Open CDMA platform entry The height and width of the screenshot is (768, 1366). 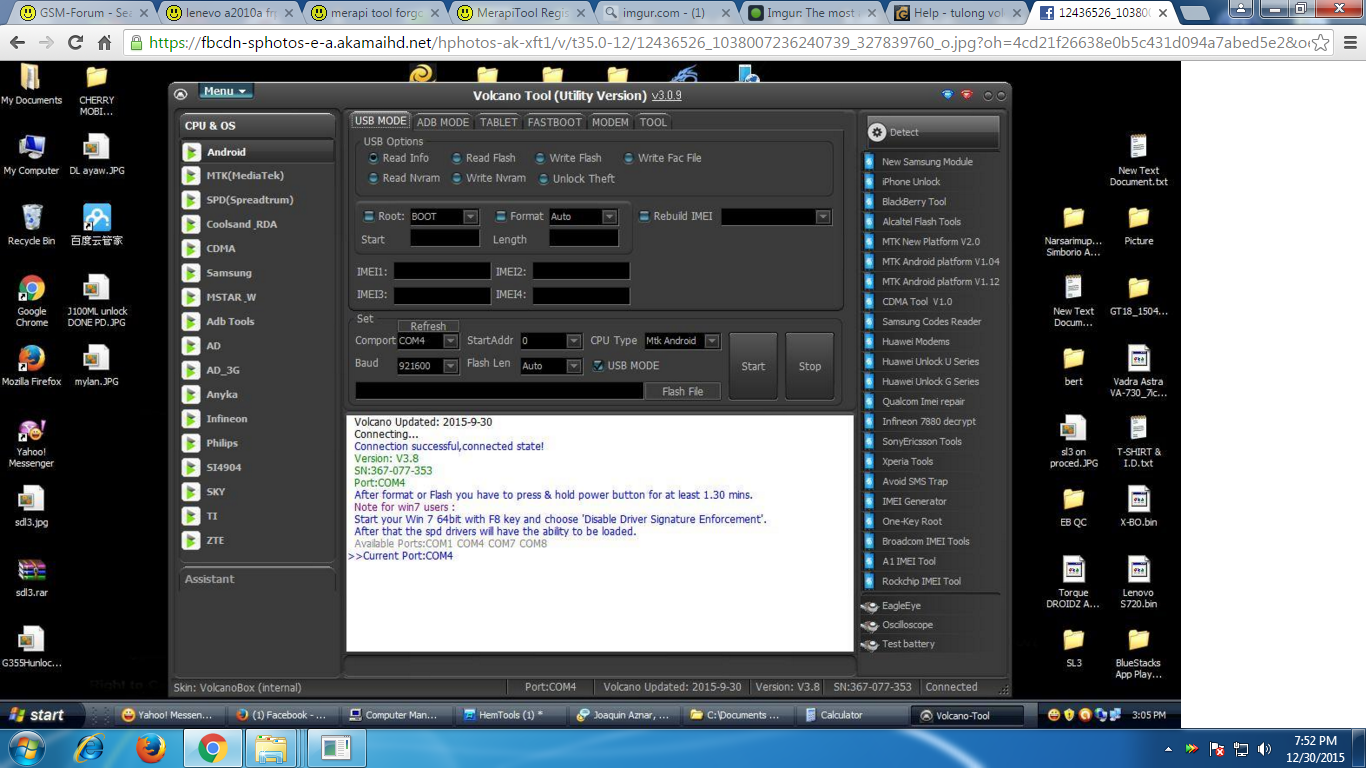pyautogui.click(x=257, y=248)
